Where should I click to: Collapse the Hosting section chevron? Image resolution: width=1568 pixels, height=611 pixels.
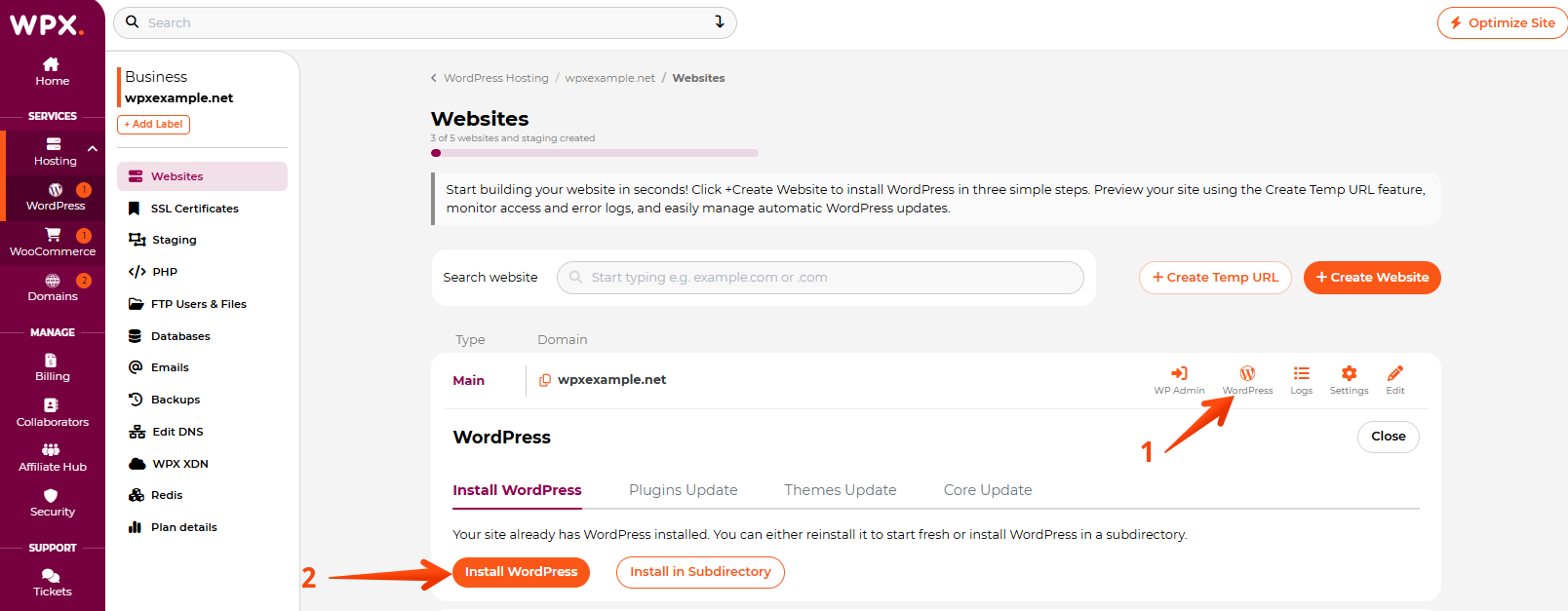click(93, 149)
